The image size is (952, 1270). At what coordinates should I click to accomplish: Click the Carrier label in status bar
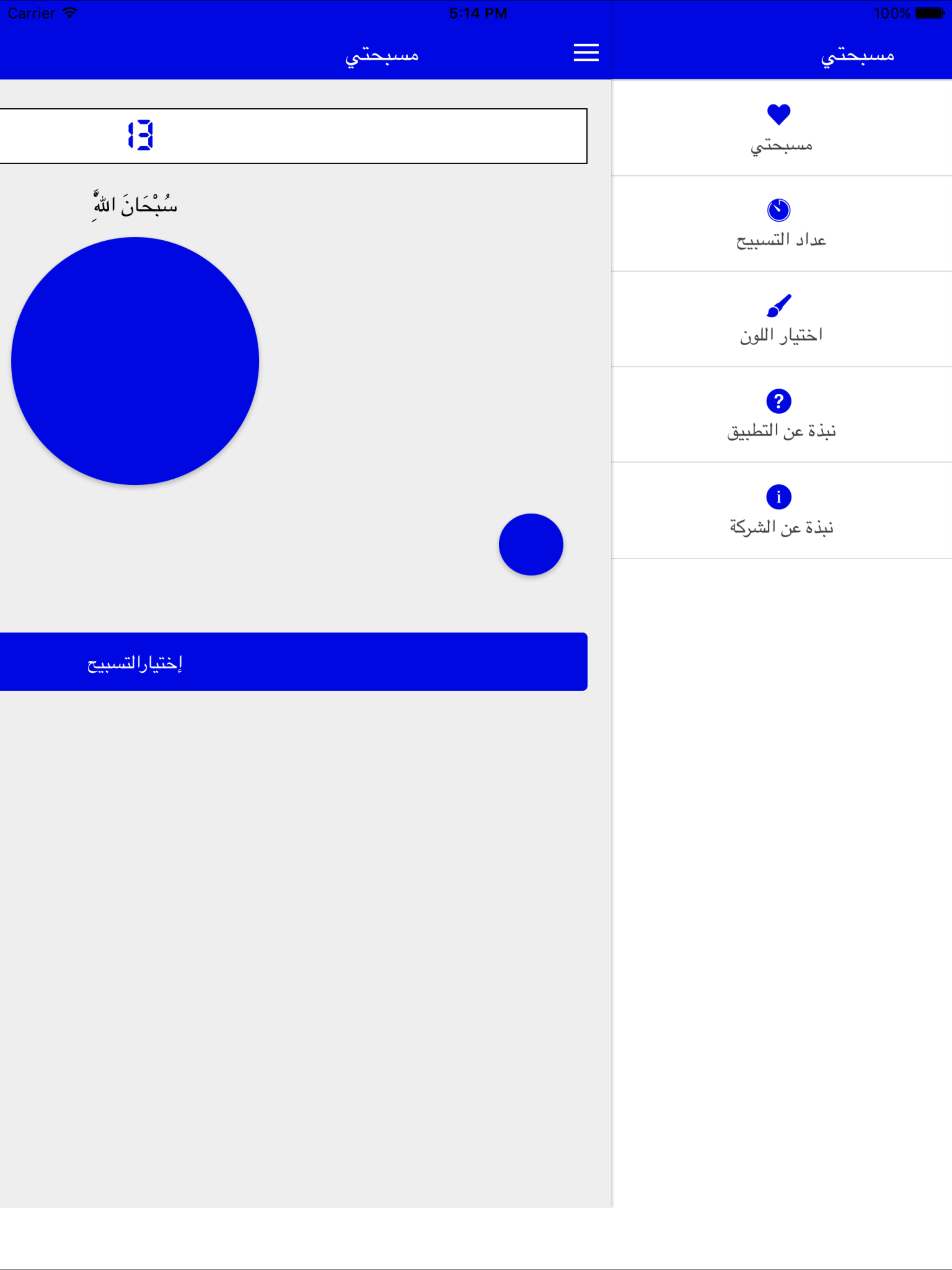click(31, 13)
